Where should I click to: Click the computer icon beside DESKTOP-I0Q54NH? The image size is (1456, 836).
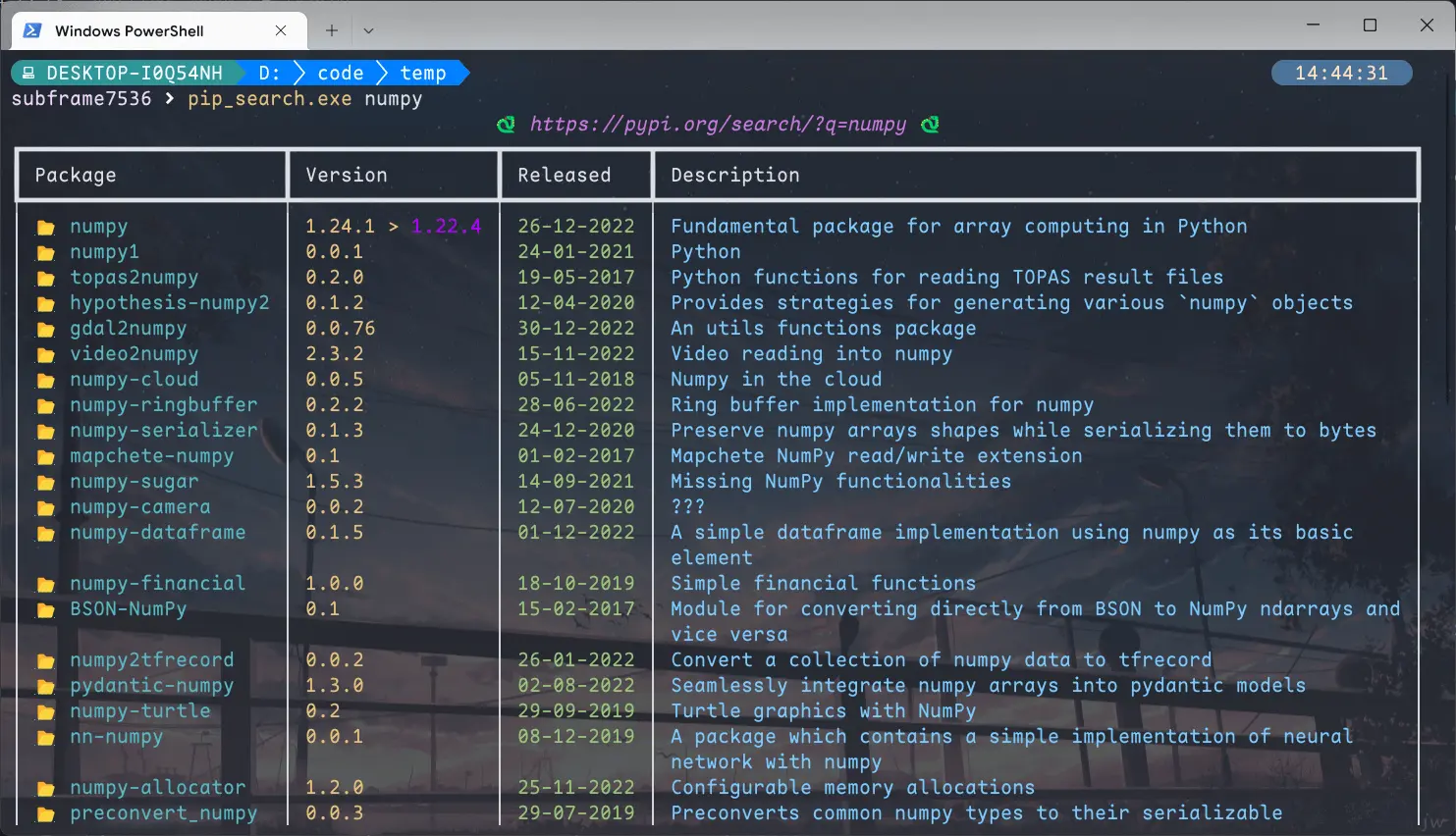pyautogui.click(x=29, y=74)
